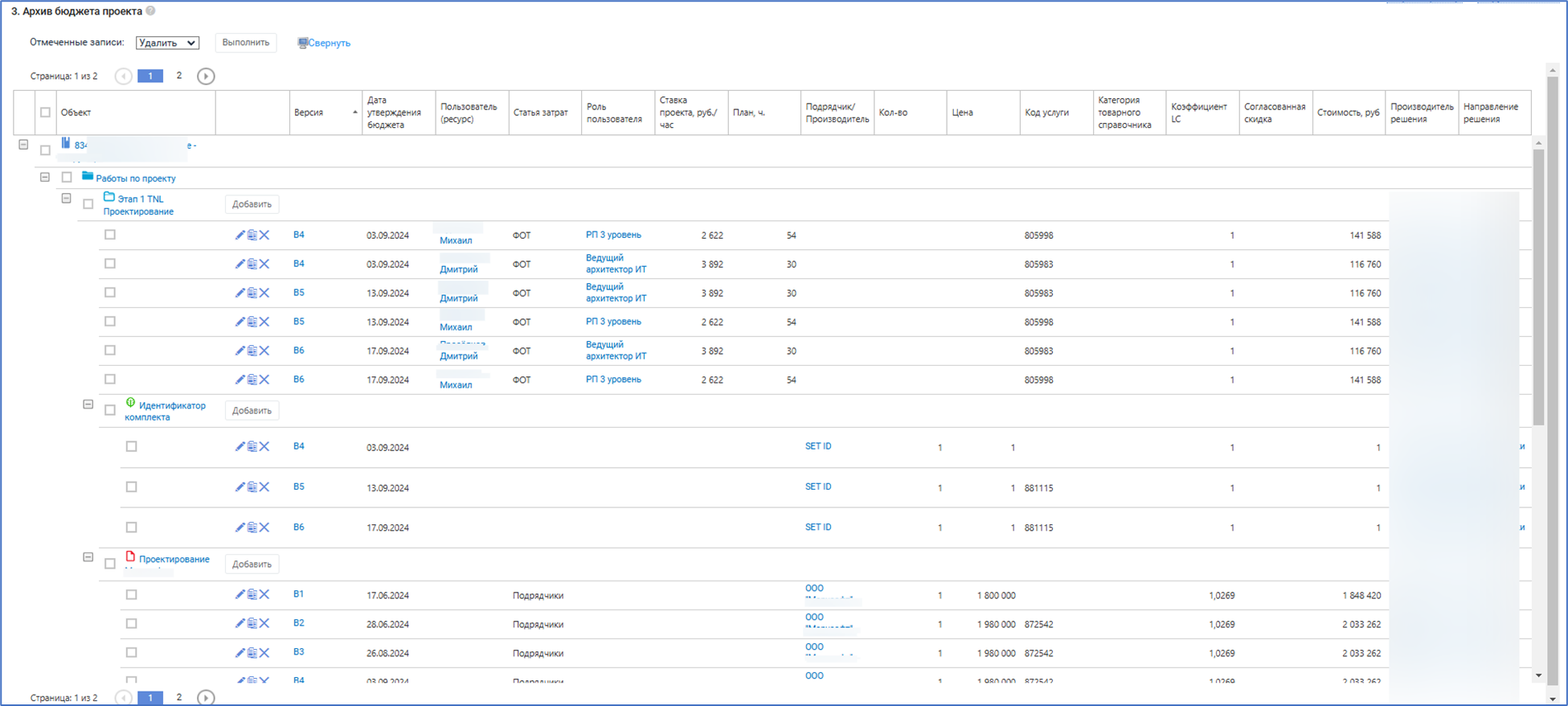Image resolution: width=1568 pixels, height=706 pixels.
Task: Click the red document icon beside Проектирование
Action: click(130, 556)
